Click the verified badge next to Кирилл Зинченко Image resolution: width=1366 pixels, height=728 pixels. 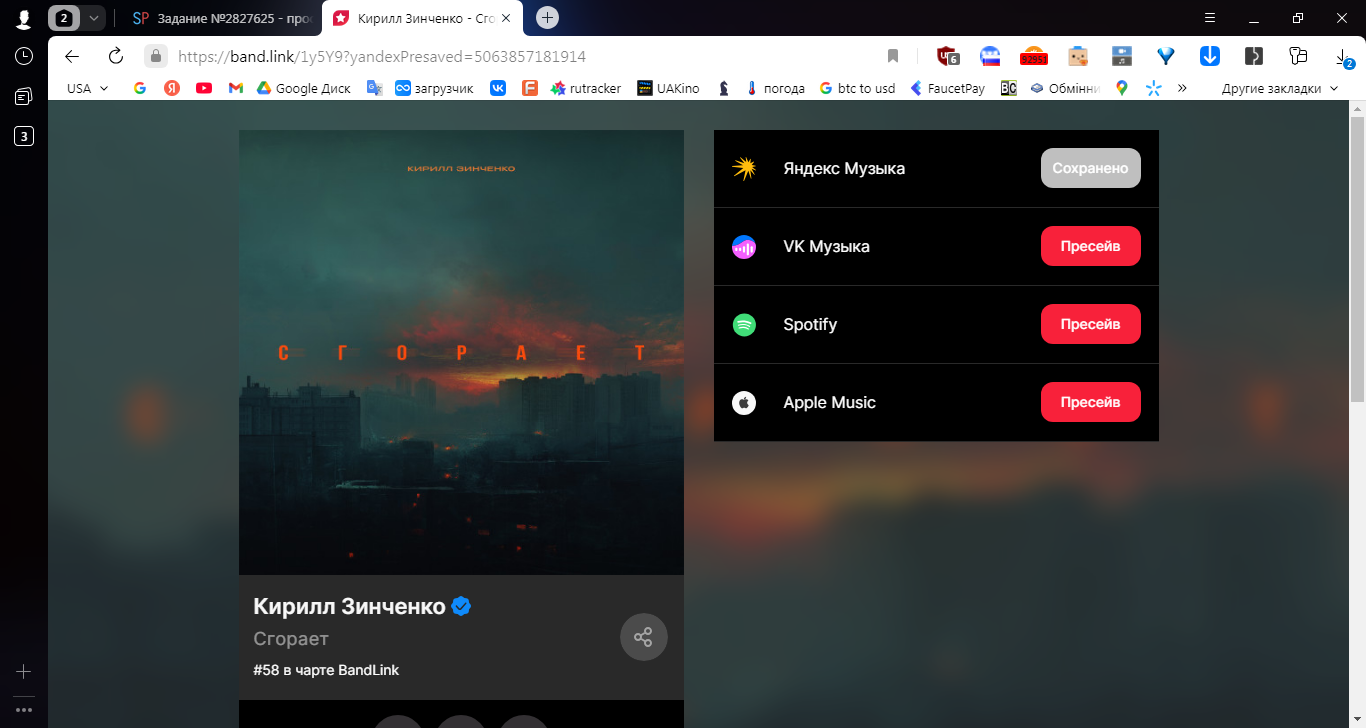coord(461,605)
